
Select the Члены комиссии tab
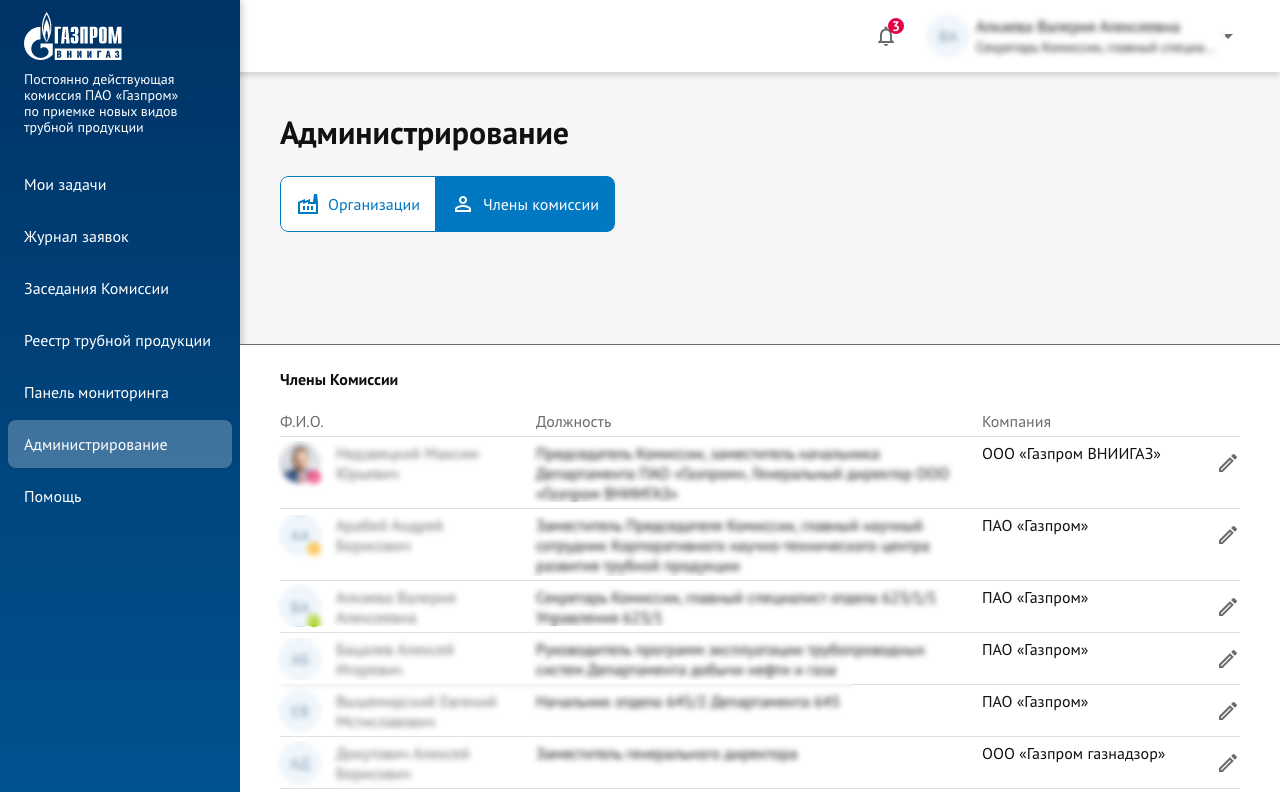coord(525,205)
